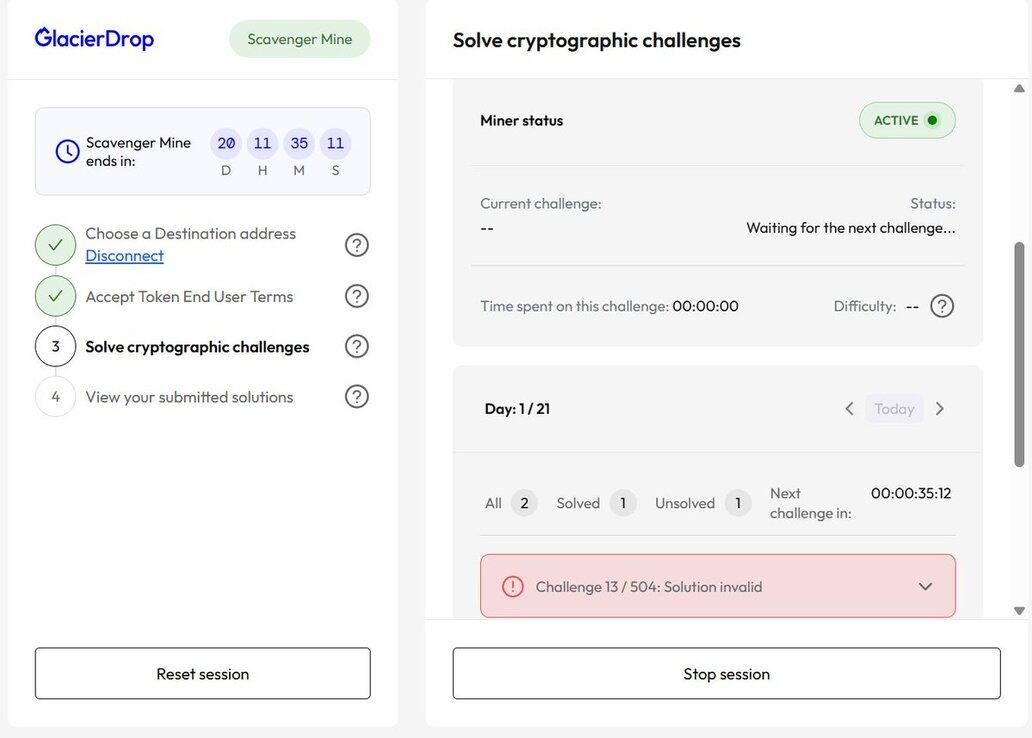Viewport: 1032px width, 738px height.
Task: Click the clock icon in countdown box
Action: pyautogui.click(x=67, y=151)
